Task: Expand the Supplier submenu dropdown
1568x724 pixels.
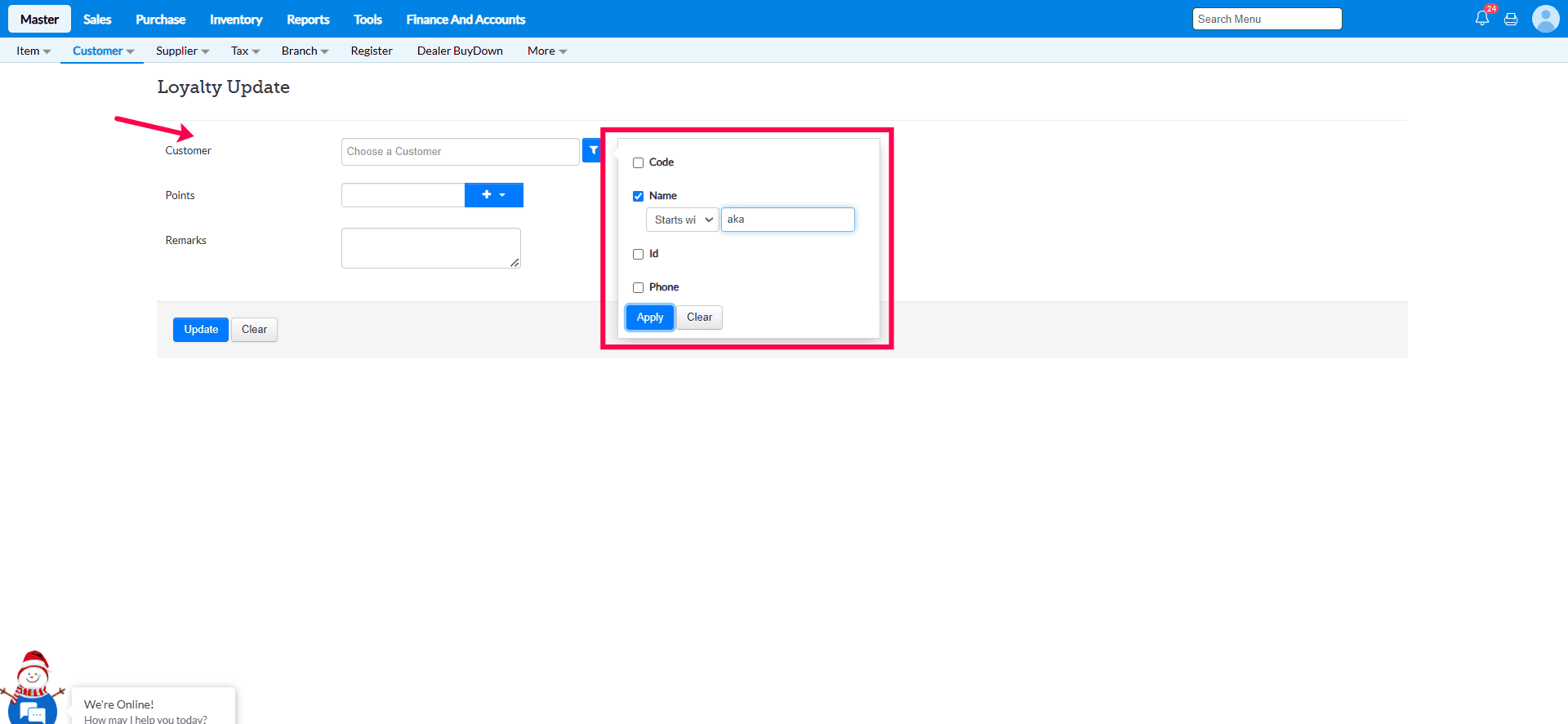Action: point(183,51)
